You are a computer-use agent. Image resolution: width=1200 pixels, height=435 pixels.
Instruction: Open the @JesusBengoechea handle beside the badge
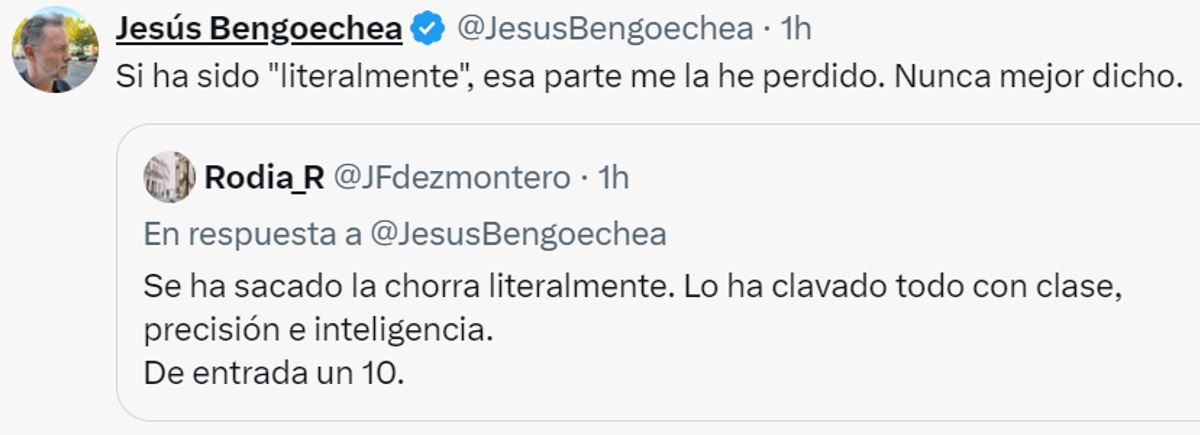coord(604,31)
